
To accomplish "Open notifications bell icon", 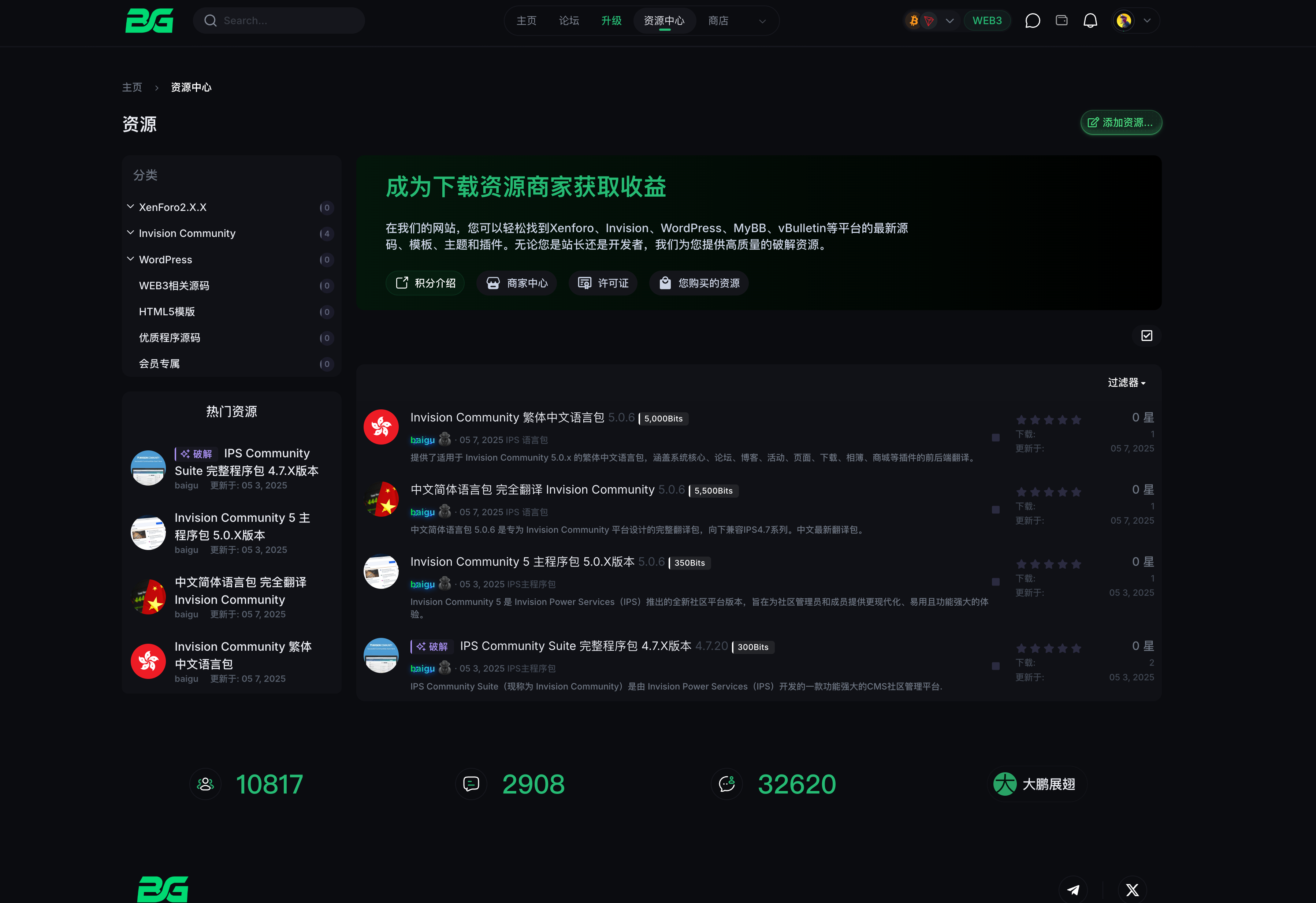I will (x=1090, y=21).
